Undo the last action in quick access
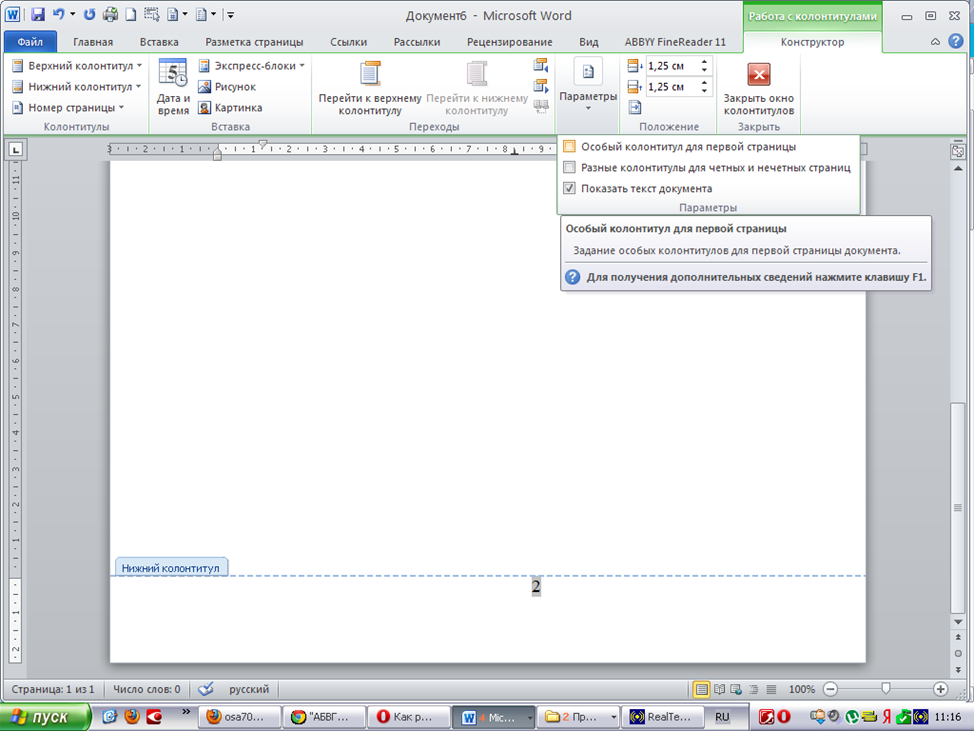The image size is (974, 731). (58, 14)
